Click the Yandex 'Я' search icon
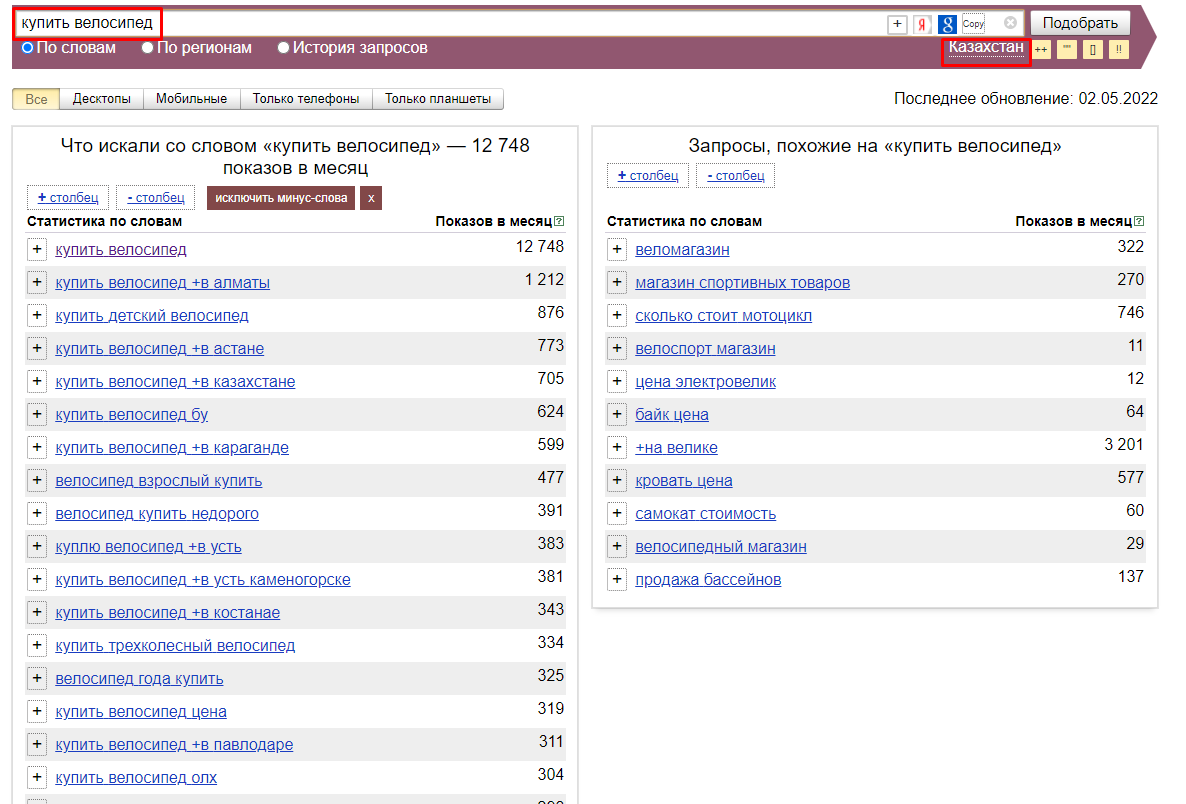The width and height of the screenshot is (1186, 804). click(x=921, y=24)
